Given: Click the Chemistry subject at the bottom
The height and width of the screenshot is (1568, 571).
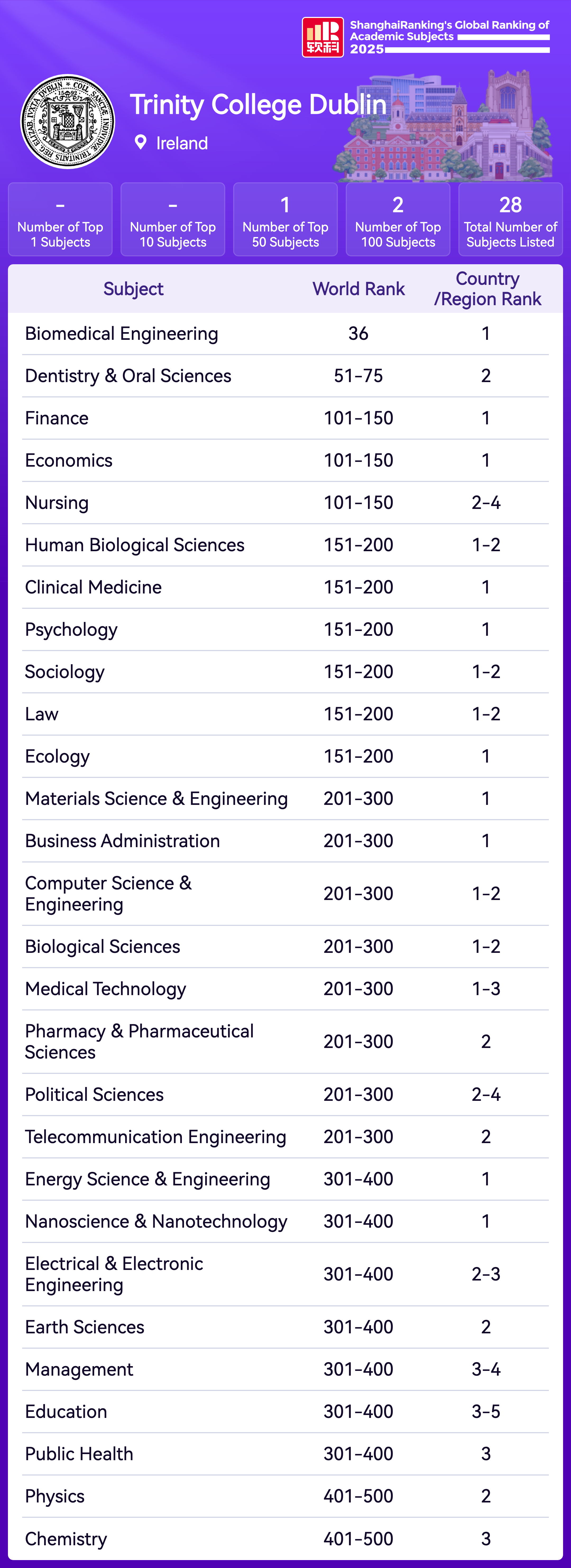Looking at the screenshot, I should click(x=66, y=1539).
